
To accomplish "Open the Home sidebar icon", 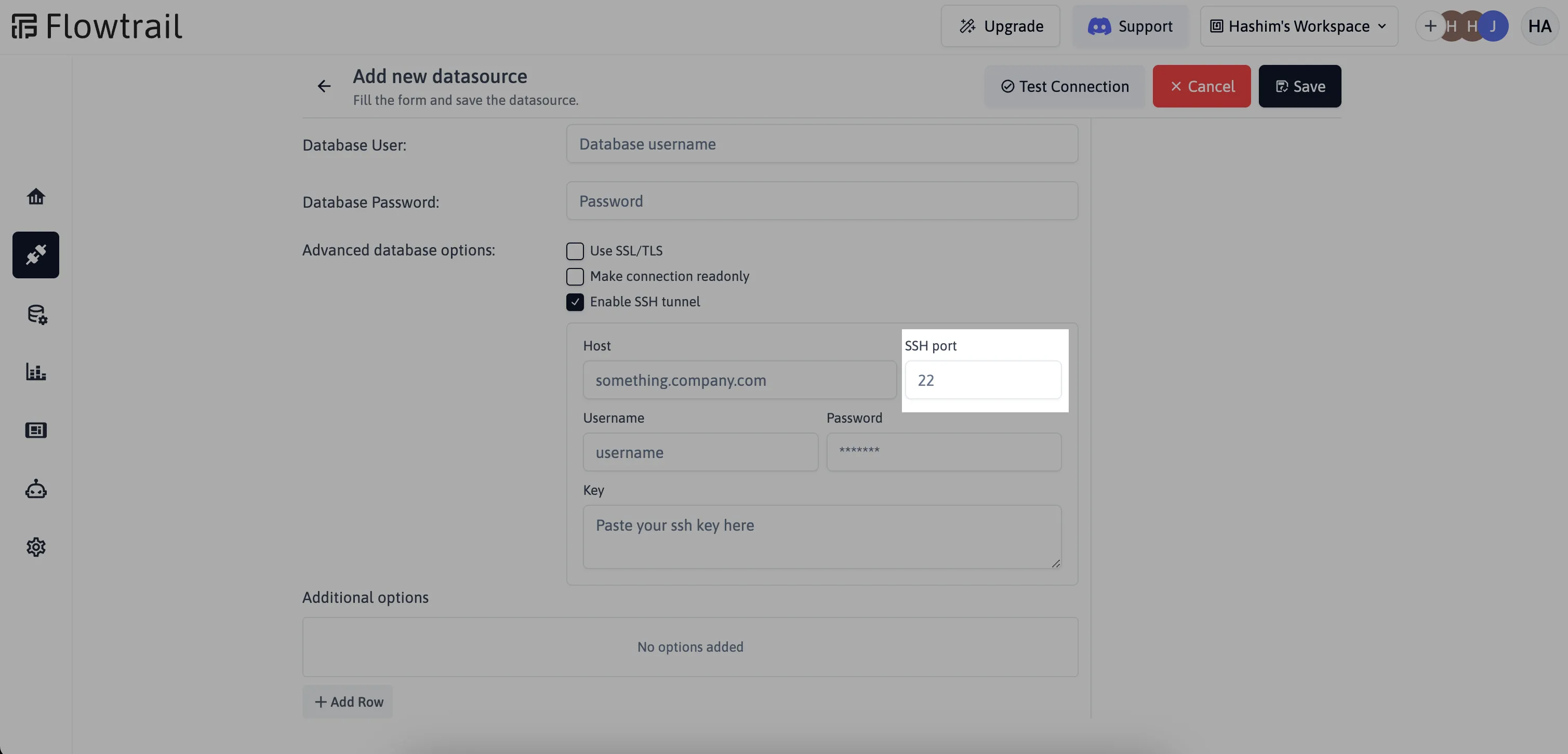I will (36, 197).
